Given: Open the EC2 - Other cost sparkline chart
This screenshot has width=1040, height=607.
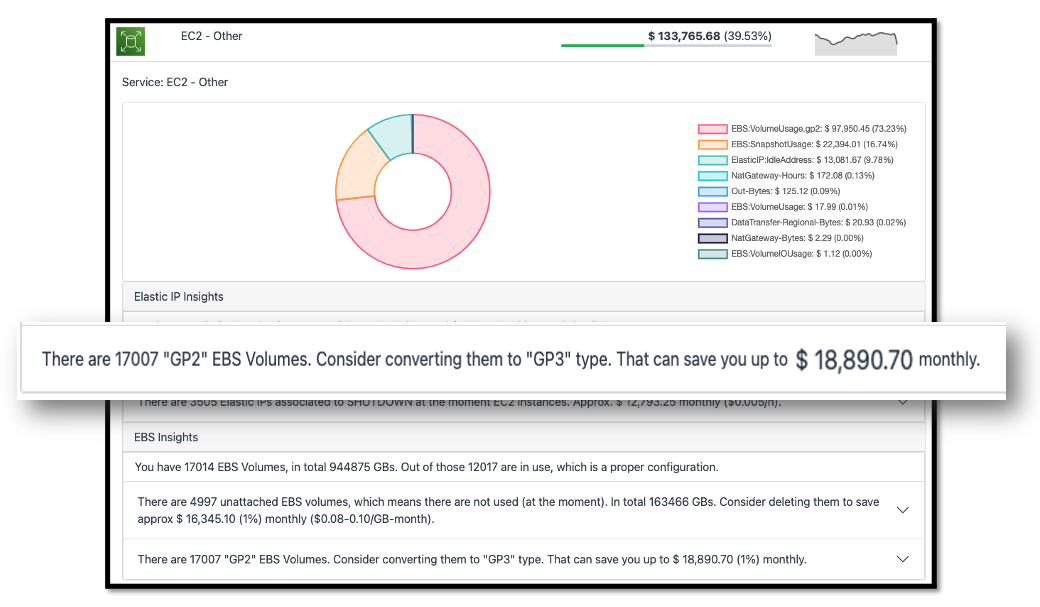Looking at the screenshot, I should click(856, 43).
